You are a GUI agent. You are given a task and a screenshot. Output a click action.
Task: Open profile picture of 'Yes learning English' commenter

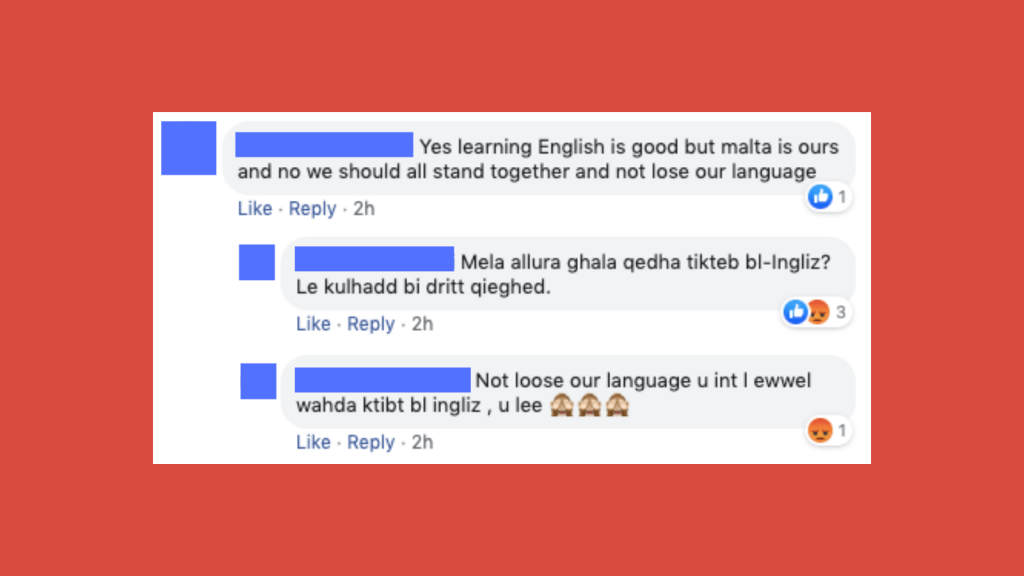point(189,148)
